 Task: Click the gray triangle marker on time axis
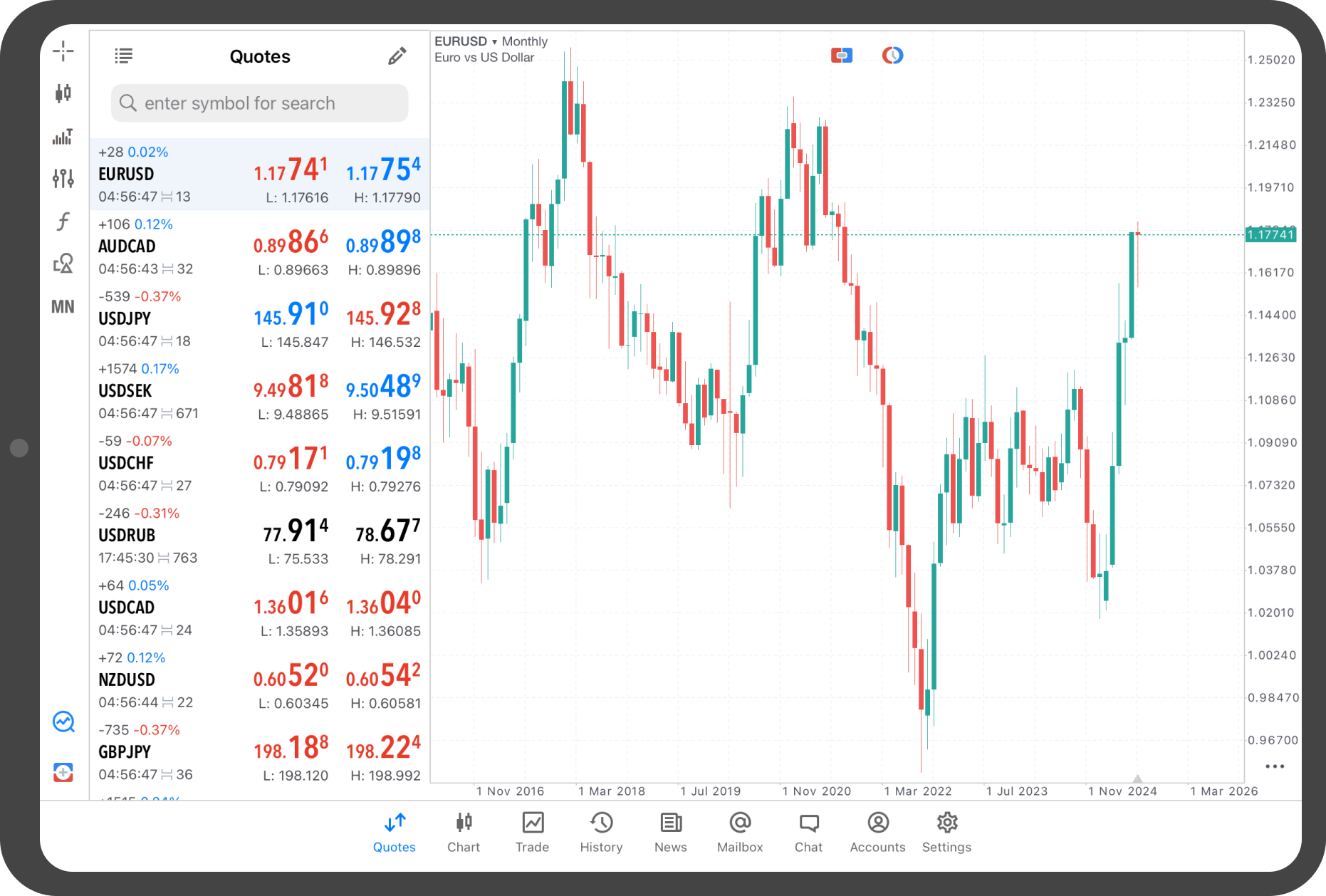pyautogui.click(x=1137, y=778)
